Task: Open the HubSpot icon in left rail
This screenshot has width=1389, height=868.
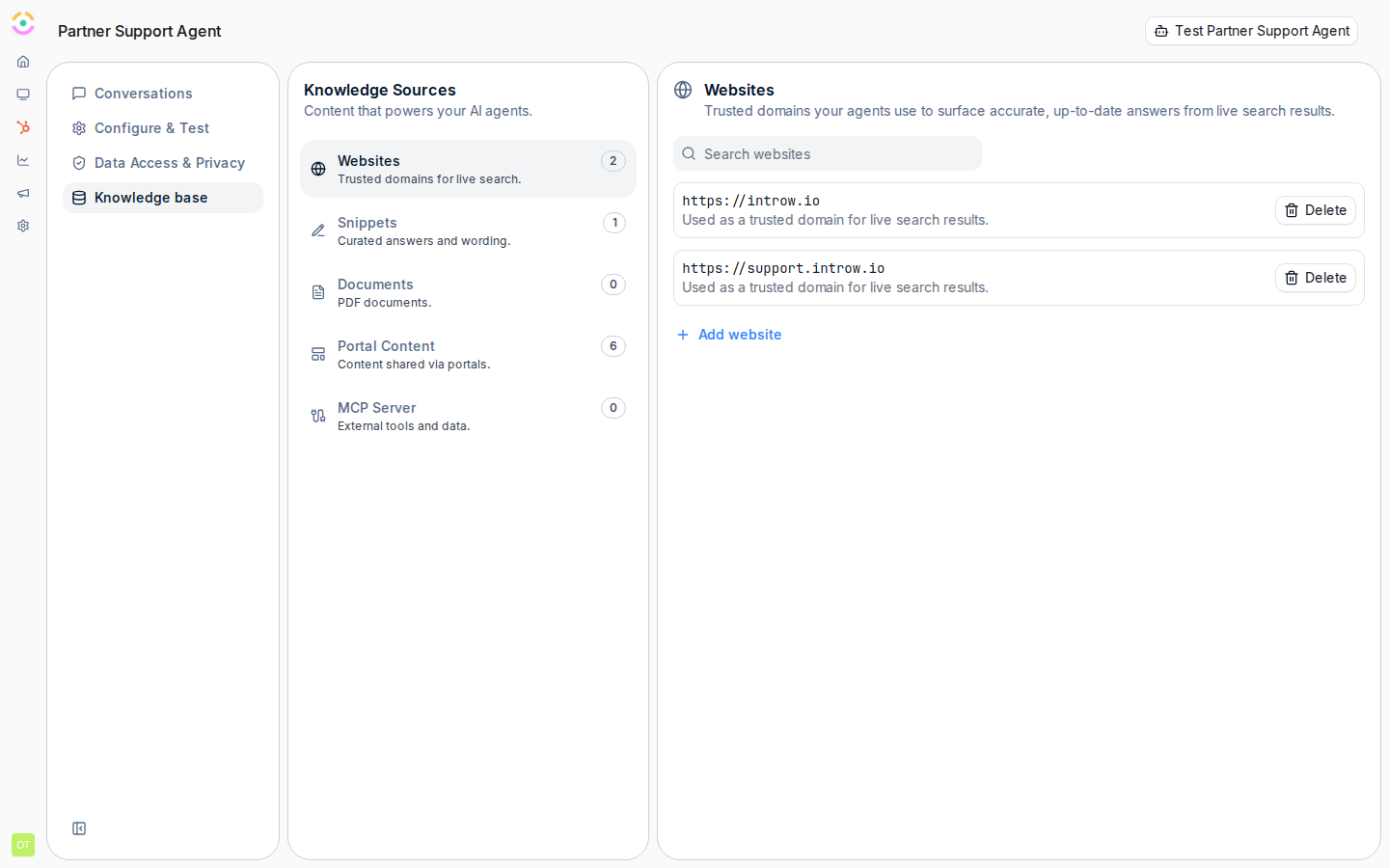Action: (23, 127)
